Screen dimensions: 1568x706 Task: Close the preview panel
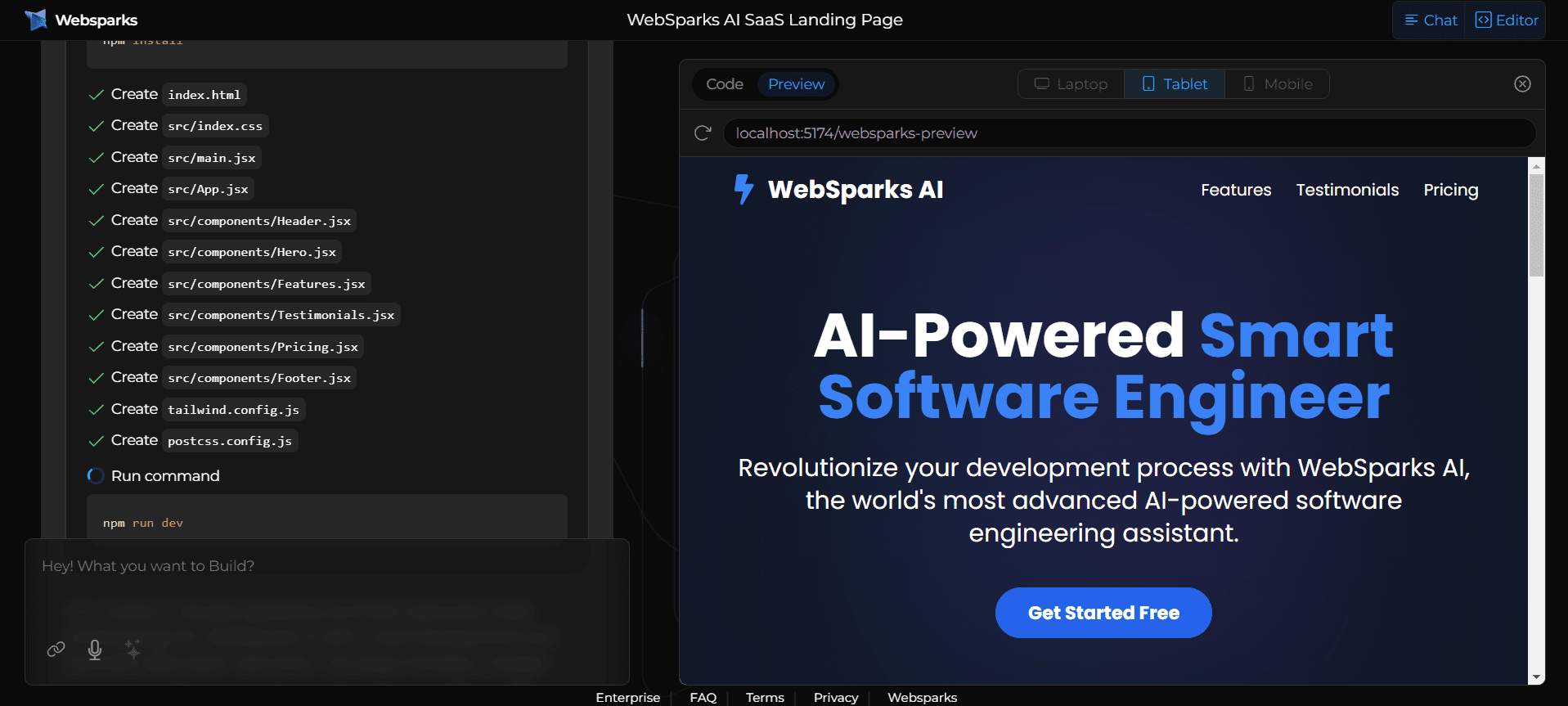point(1522,83)
